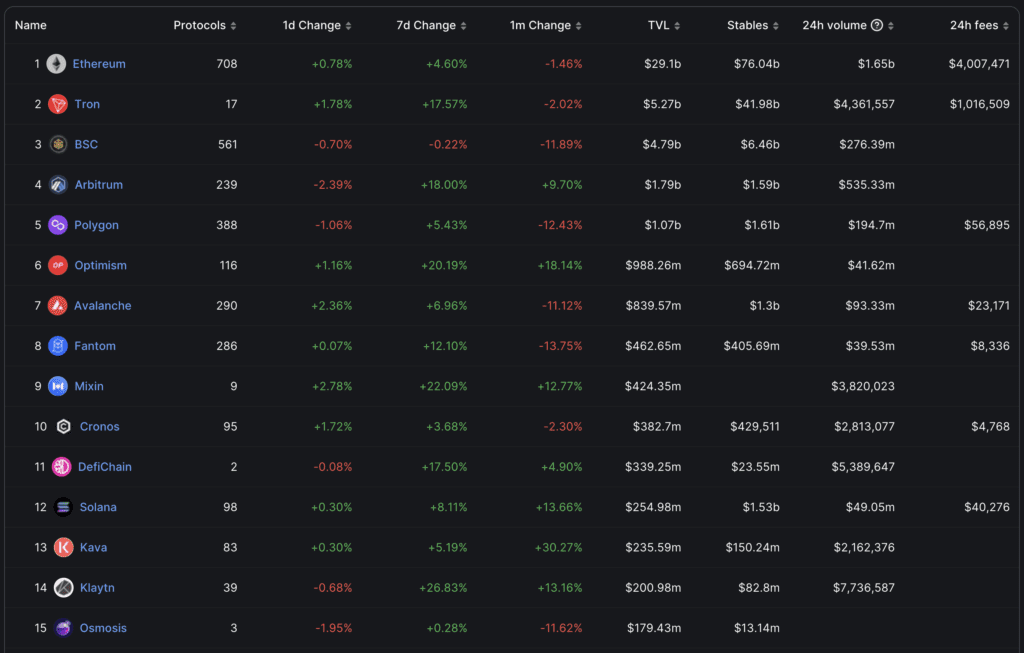Click the Avalanche chain logo icon

(x=57, y=306)
